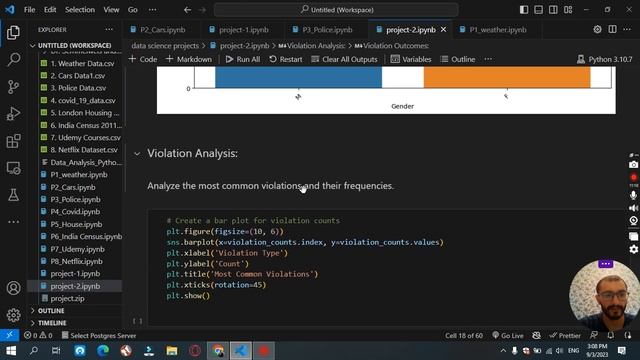
Task: Open the Manage gear menu
Action: (13, 315)
